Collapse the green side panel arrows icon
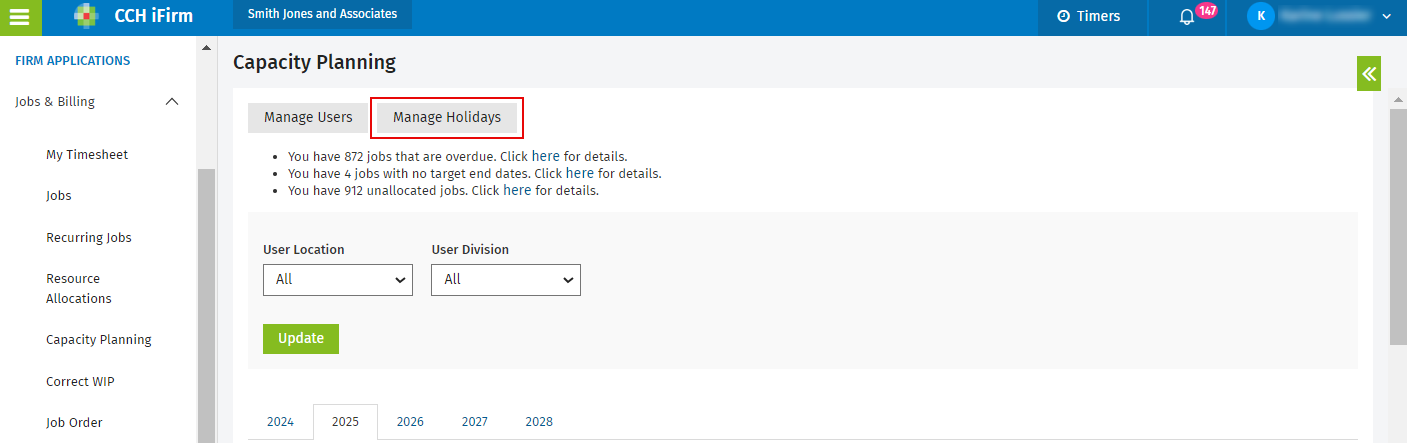Image resolution: width=1407 pixels, height=443 pixels. (1369, 74)
